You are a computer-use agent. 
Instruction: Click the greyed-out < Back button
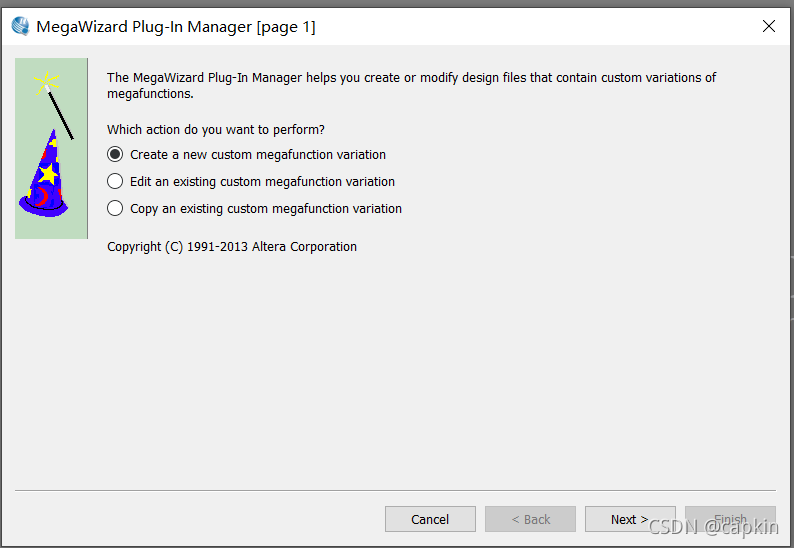[x=530, y=519]
